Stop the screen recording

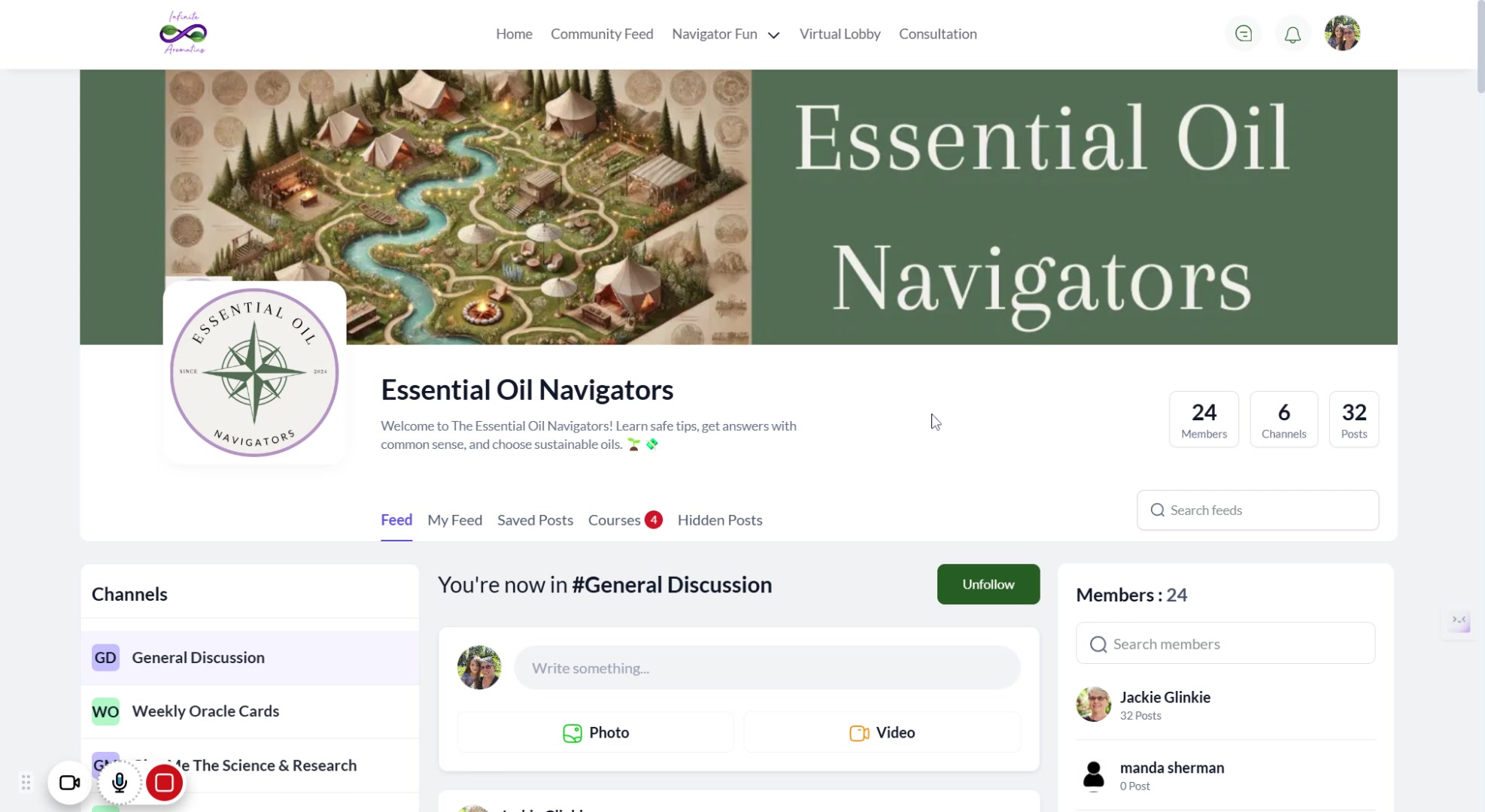coord(165,783)
